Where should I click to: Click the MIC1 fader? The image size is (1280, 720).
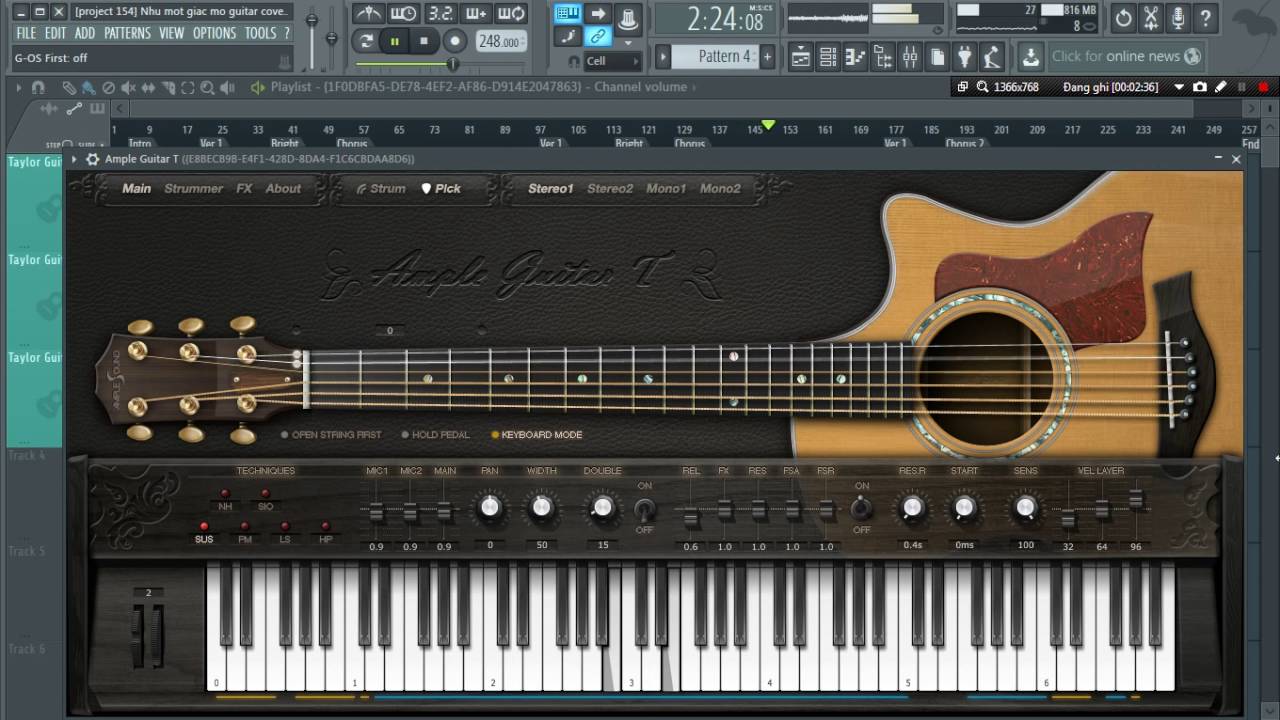[x=377, y=513]
